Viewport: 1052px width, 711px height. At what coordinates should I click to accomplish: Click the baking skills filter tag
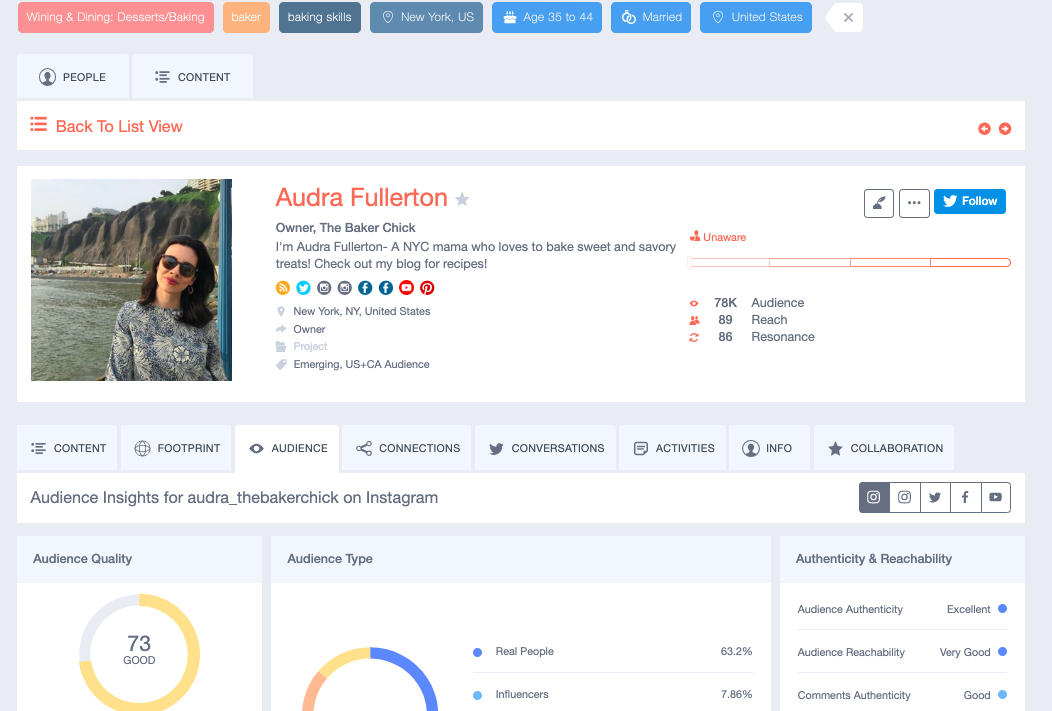tap(319, 17)
